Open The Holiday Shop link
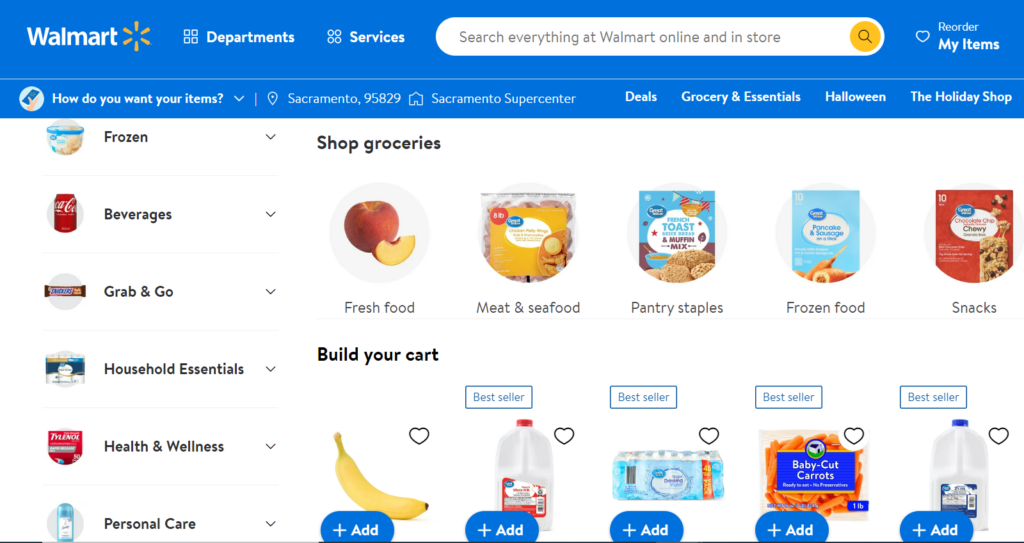 click(x=961, y=97)
